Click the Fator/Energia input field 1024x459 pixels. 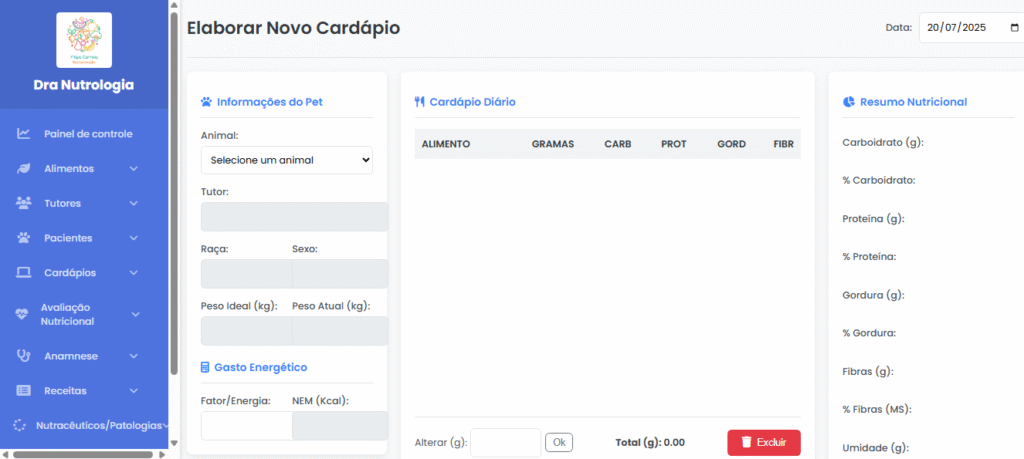246,426
